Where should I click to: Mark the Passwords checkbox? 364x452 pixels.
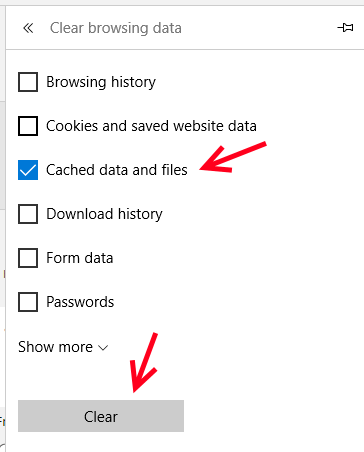[x=28, y=302]
